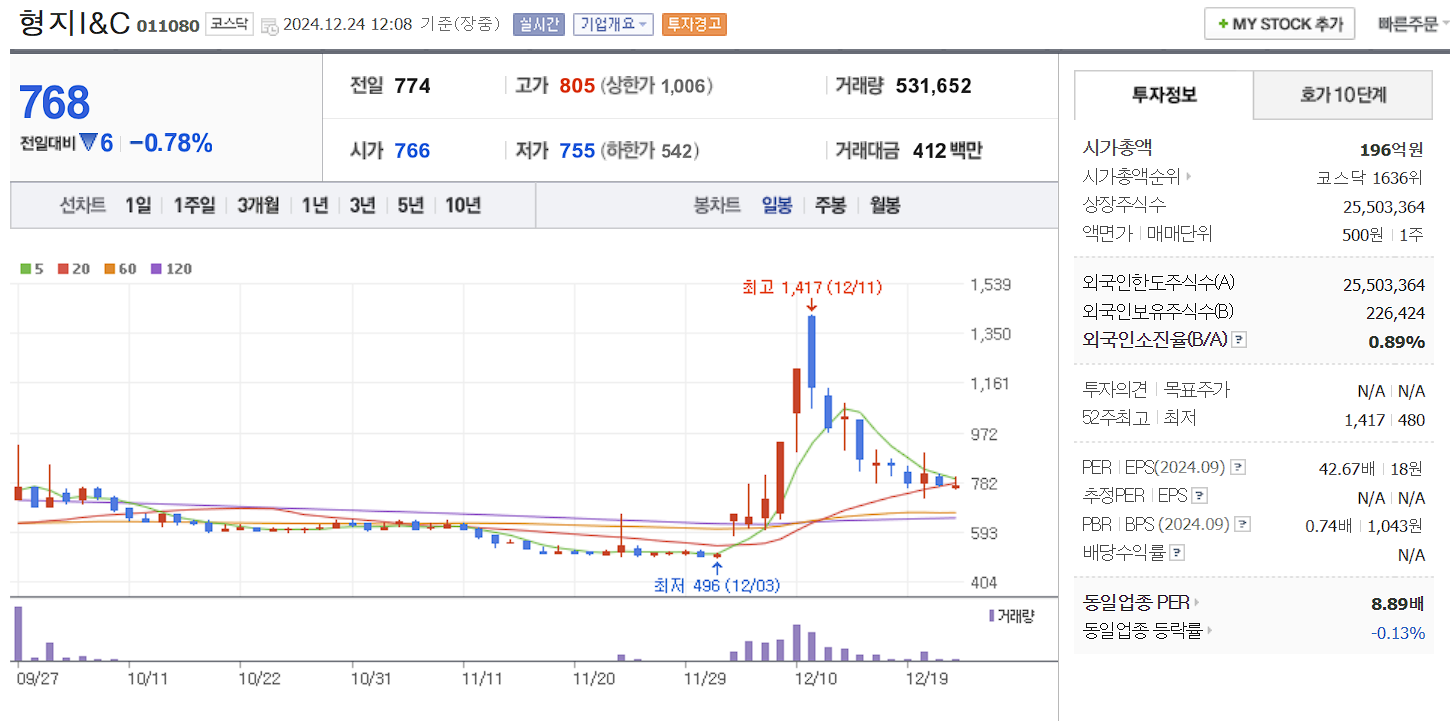Open the 배당수익률 help tooltip icon
Image resolution: width=1456 pixels, height=721 pixels.
coord(1178,551)
